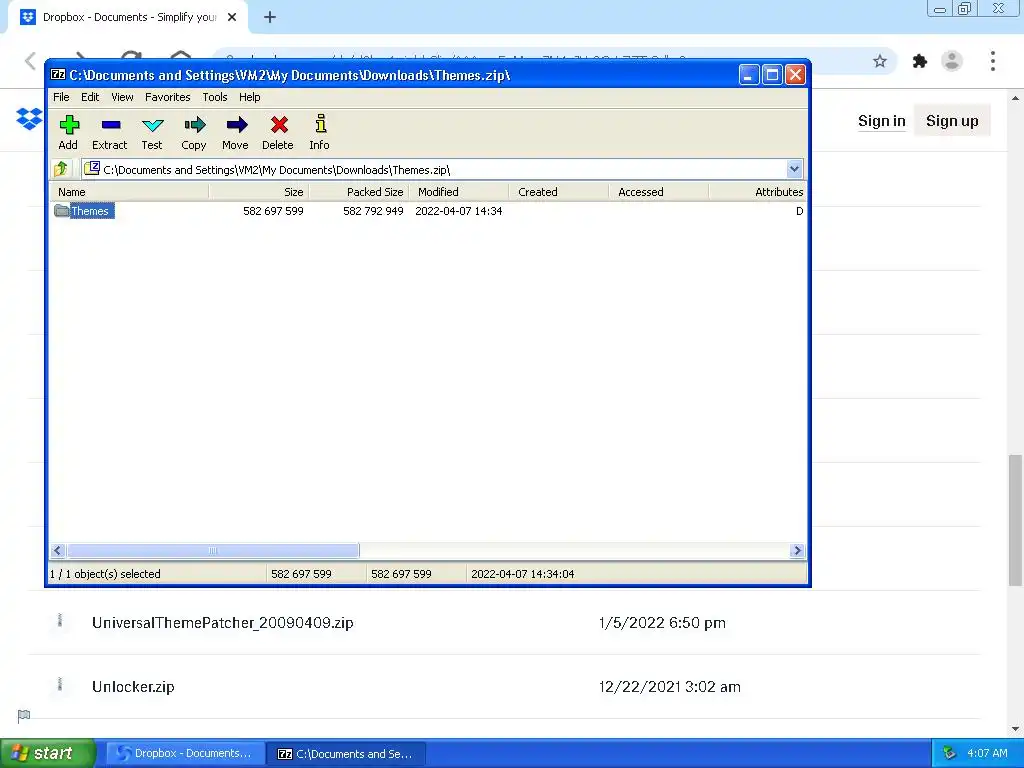Viewport: 1024px width, 768px height.
Task: Open the Windows Start button
Action: click(48, 753)
